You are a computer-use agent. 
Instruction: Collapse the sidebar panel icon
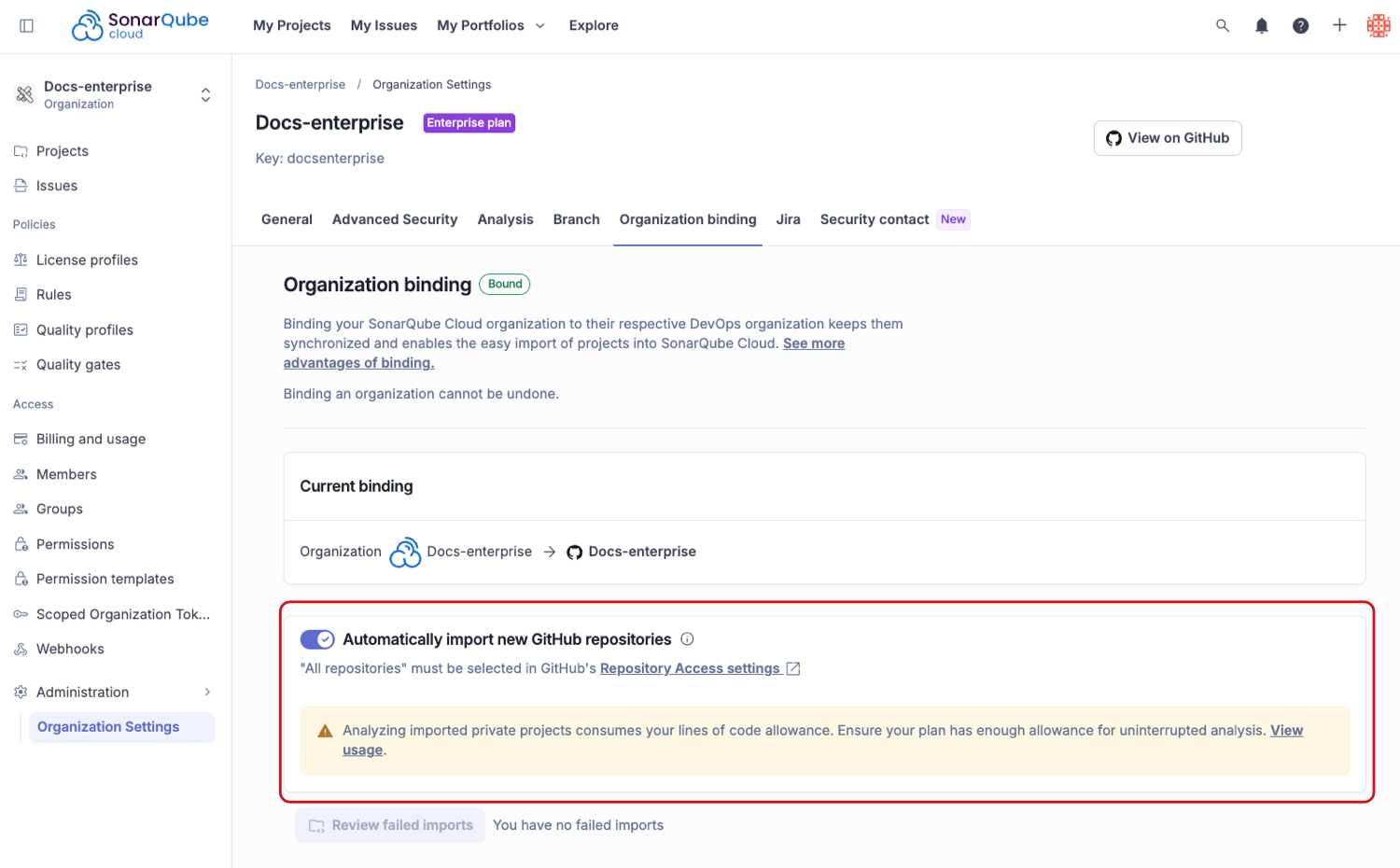tap(26, 26)
